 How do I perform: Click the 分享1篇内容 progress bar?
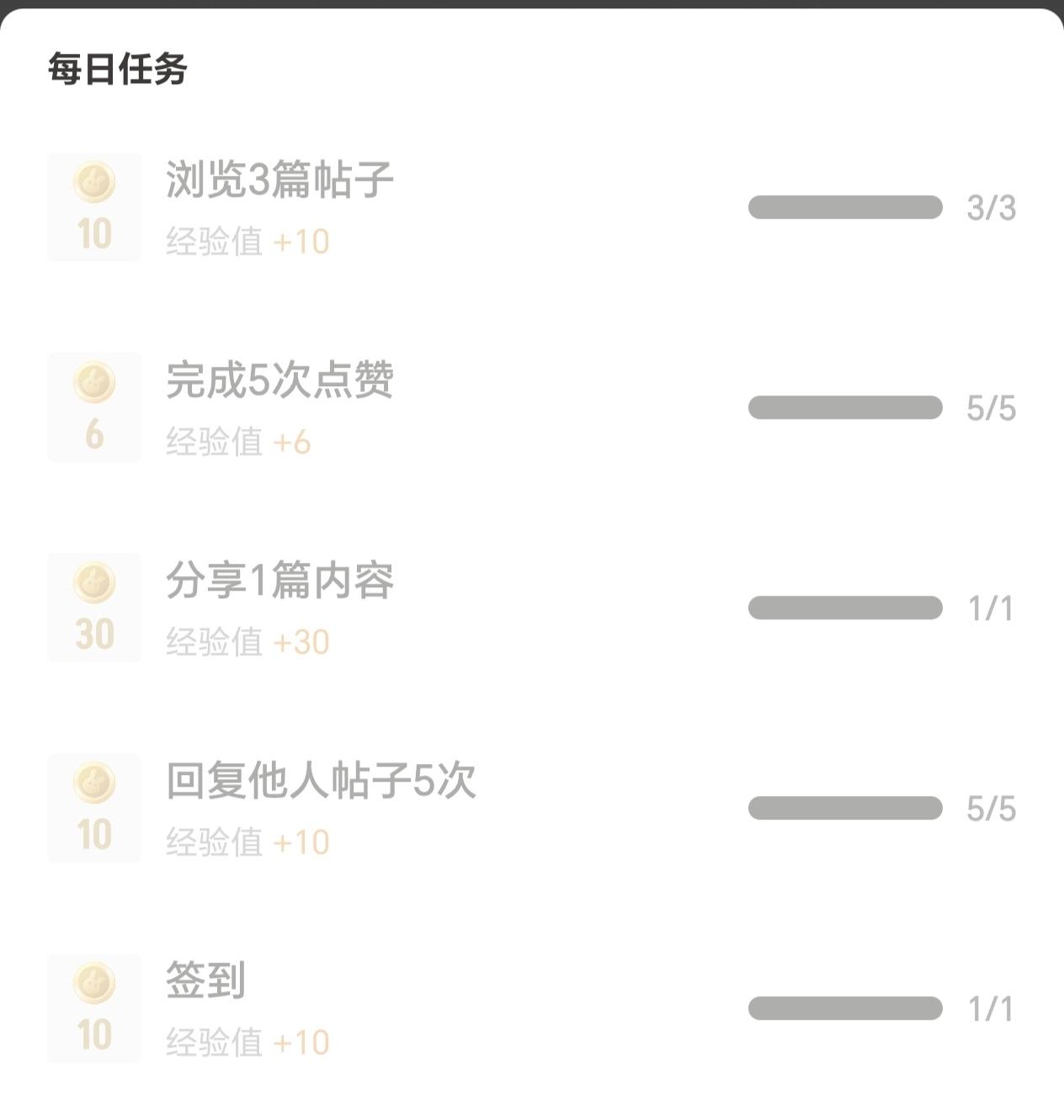[x=845, y=608]
